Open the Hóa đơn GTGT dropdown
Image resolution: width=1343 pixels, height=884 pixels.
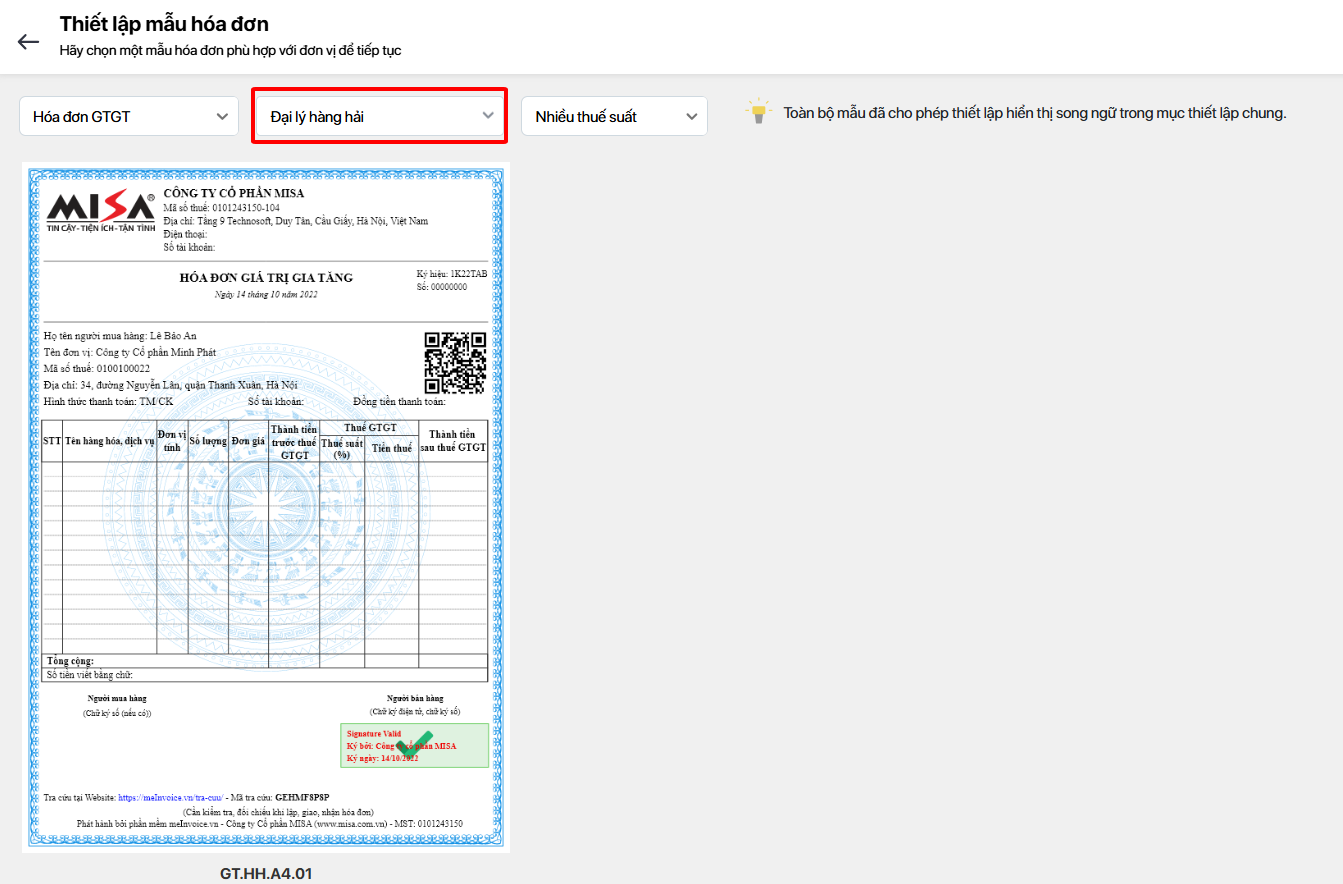pos(129,116)
